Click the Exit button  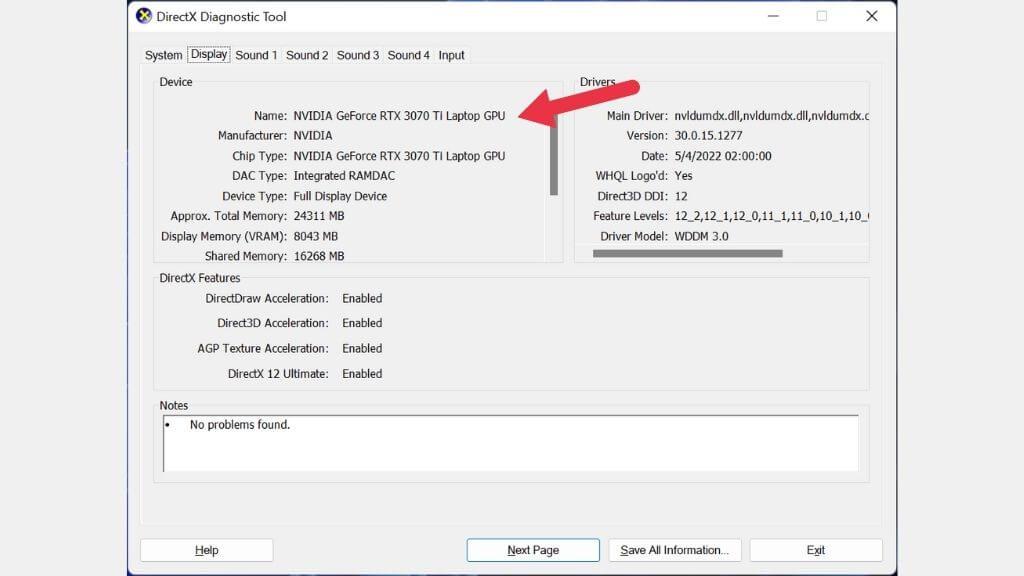click(816, 550)
